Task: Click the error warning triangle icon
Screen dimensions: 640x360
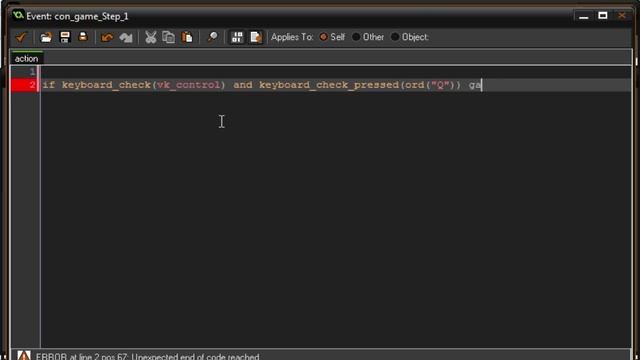Action: tap(24, 356)
